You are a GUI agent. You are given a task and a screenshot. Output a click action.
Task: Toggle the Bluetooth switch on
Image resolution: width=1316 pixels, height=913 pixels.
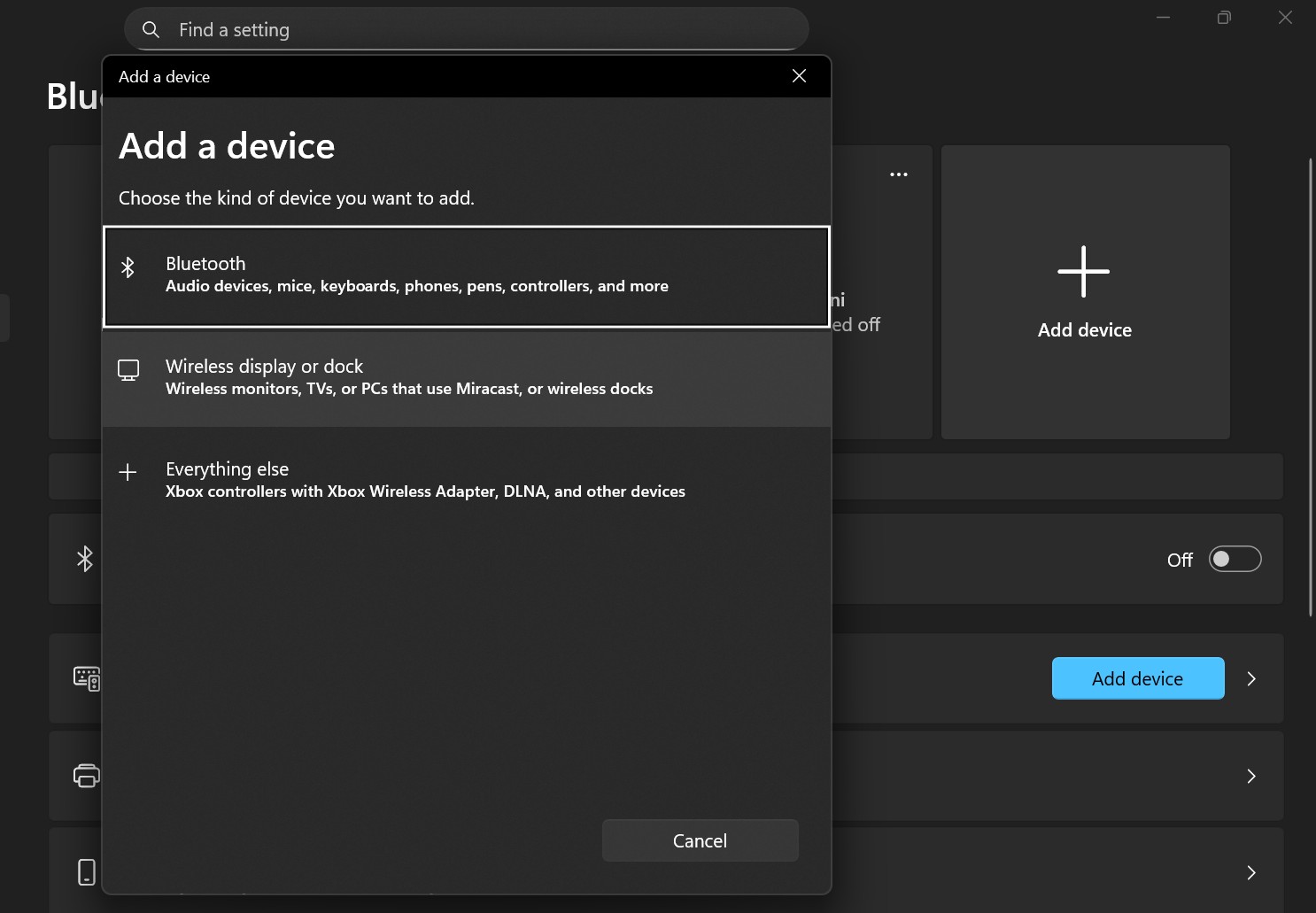pos(1235,559)
